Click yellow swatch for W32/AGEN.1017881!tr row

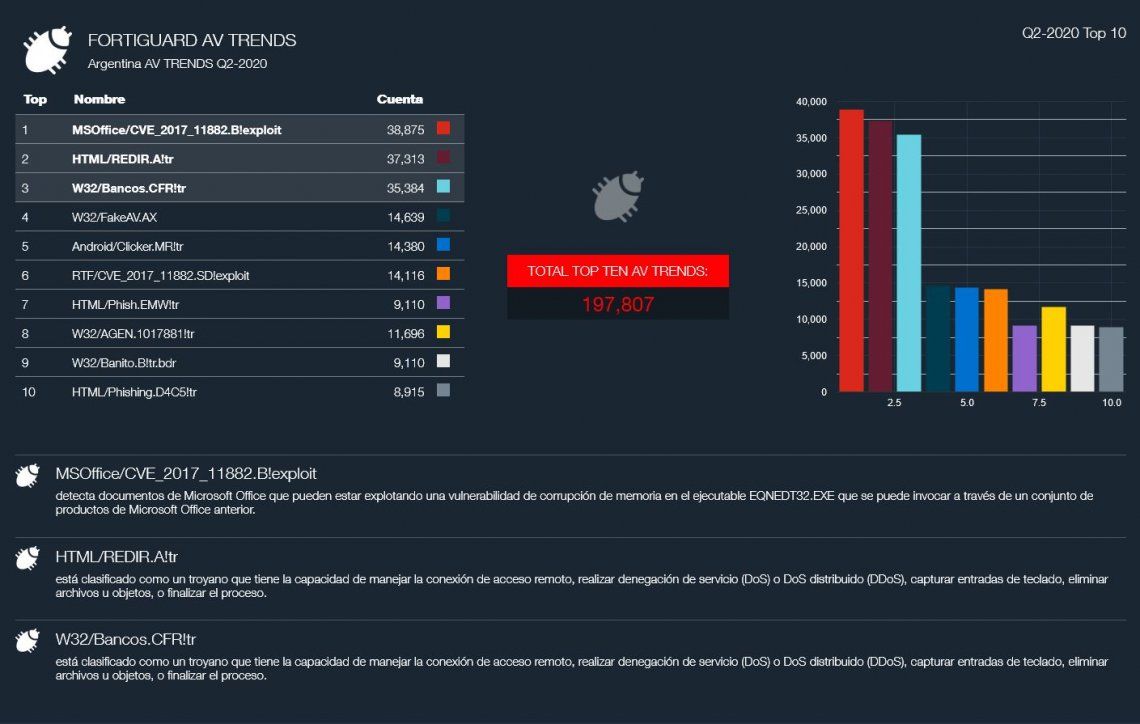pos(444,332)
